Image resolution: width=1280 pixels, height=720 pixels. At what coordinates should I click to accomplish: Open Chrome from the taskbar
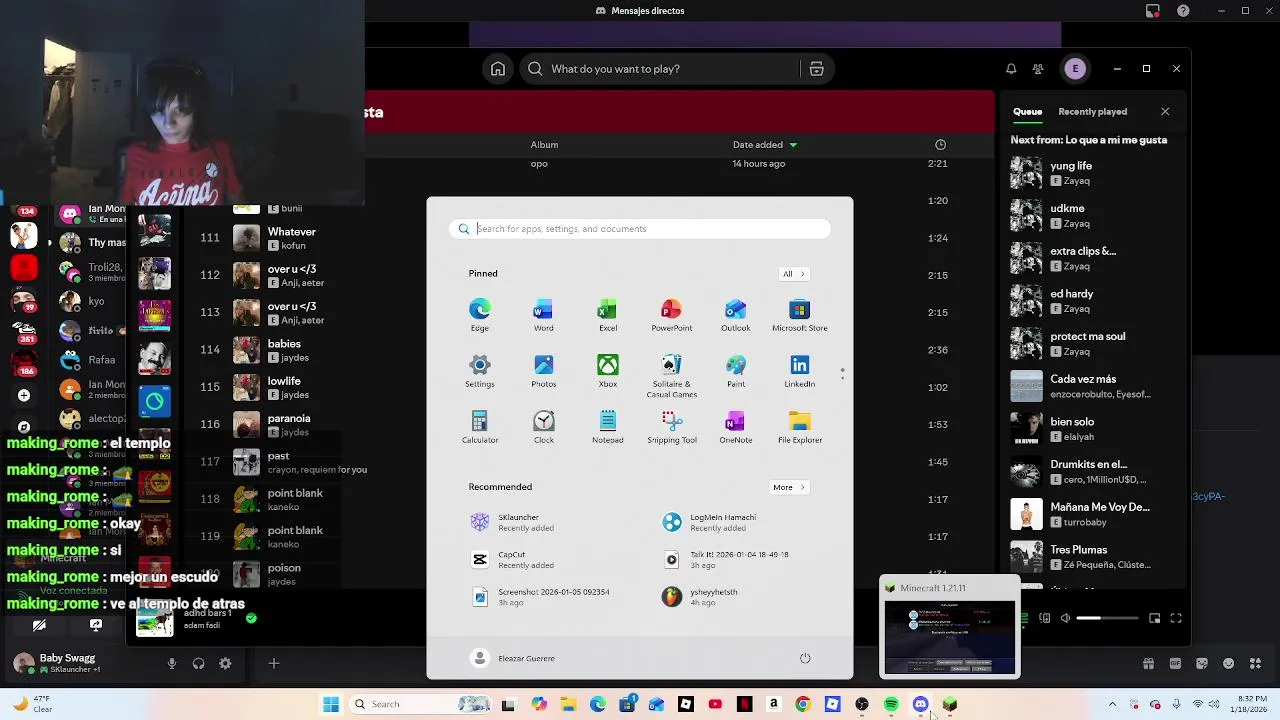click(x=803, y=704)
